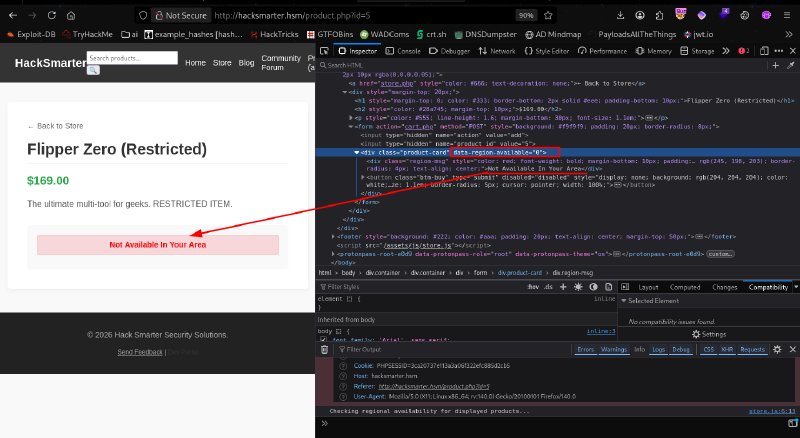Screen dimensions: 800x438
Task: Open the DevTools three-dot customize menu
Action: [x=779, y=51]
